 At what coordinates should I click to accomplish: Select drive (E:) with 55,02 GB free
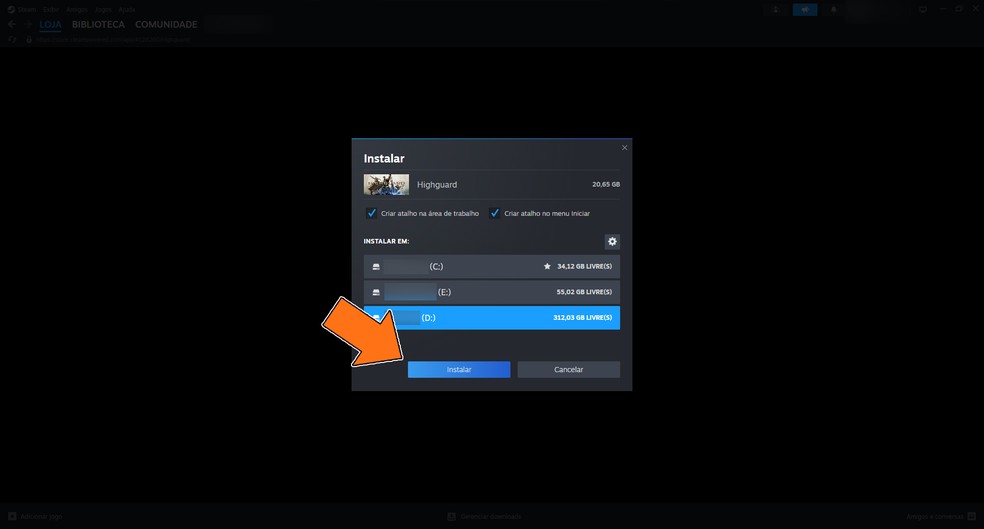pyautogui.click(x=492, y=292)
